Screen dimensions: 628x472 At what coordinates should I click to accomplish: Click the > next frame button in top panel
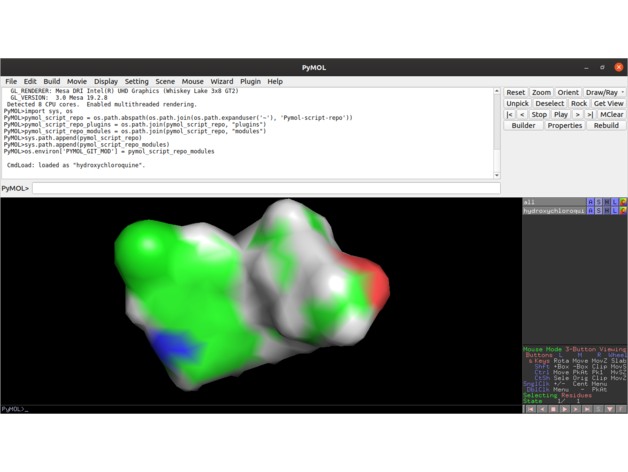coord(578,115)
